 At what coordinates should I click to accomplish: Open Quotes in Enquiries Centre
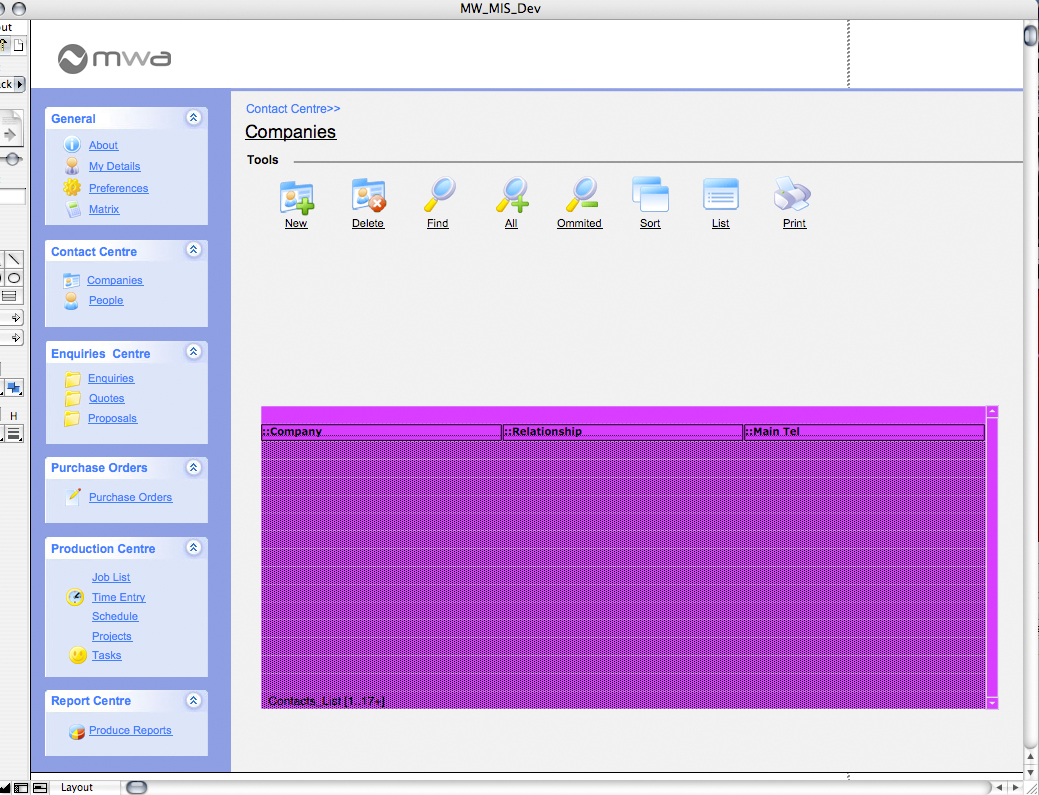click(106, 398)
